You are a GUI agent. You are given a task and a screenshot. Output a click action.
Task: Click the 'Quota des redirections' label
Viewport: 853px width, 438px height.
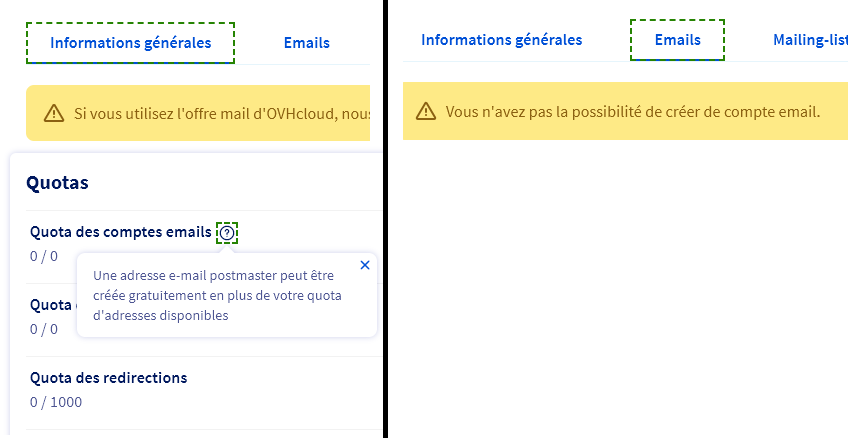click(108, 378)
